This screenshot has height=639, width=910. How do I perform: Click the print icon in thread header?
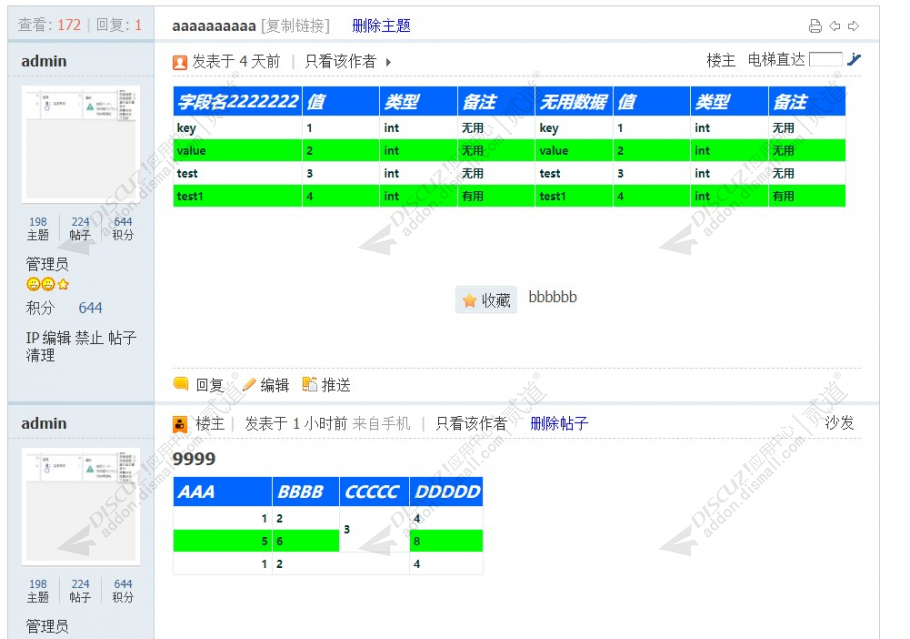point(815,26)
